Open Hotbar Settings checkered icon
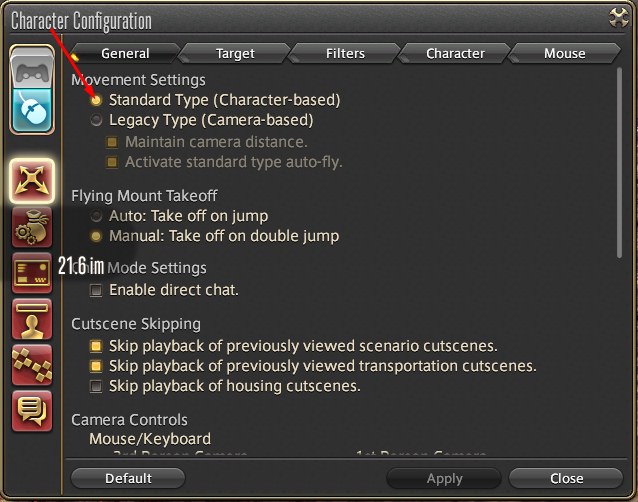The width and height of the screenshot is (638, 502). [32, 365]
